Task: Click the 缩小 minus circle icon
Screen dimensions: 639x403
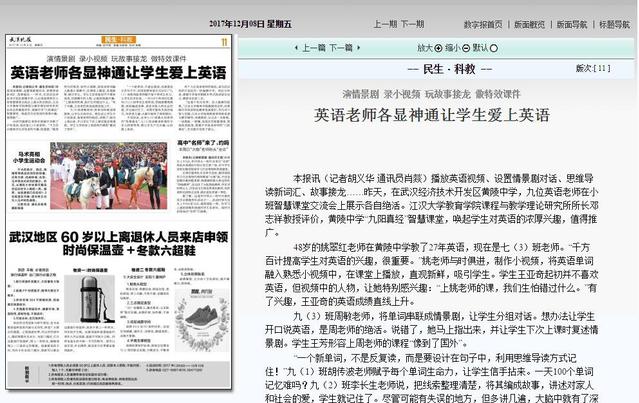Action: pos(466,48)
